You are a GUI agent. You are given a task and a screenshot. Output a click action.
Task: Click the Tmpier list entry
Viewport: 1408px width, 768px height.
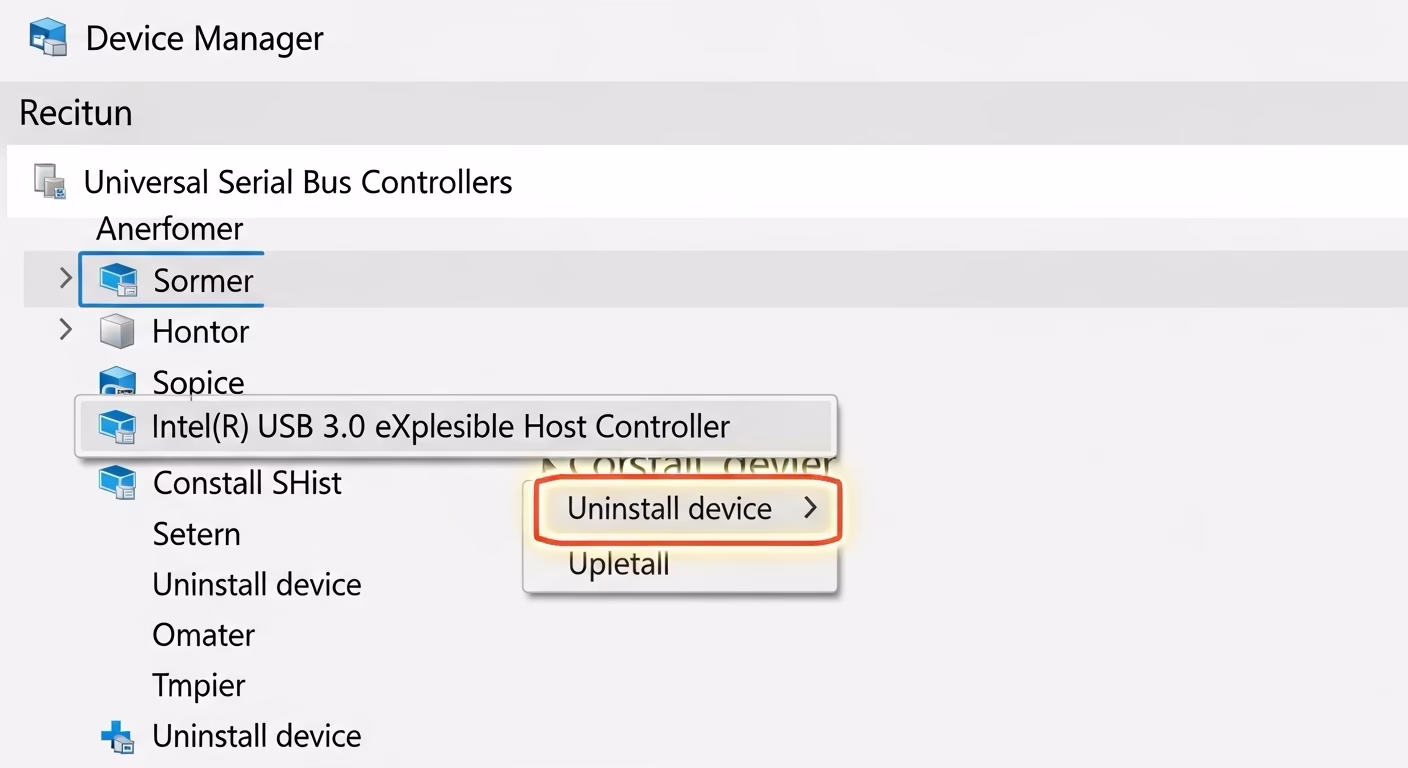pyautogui.click(x=199, y=686)
